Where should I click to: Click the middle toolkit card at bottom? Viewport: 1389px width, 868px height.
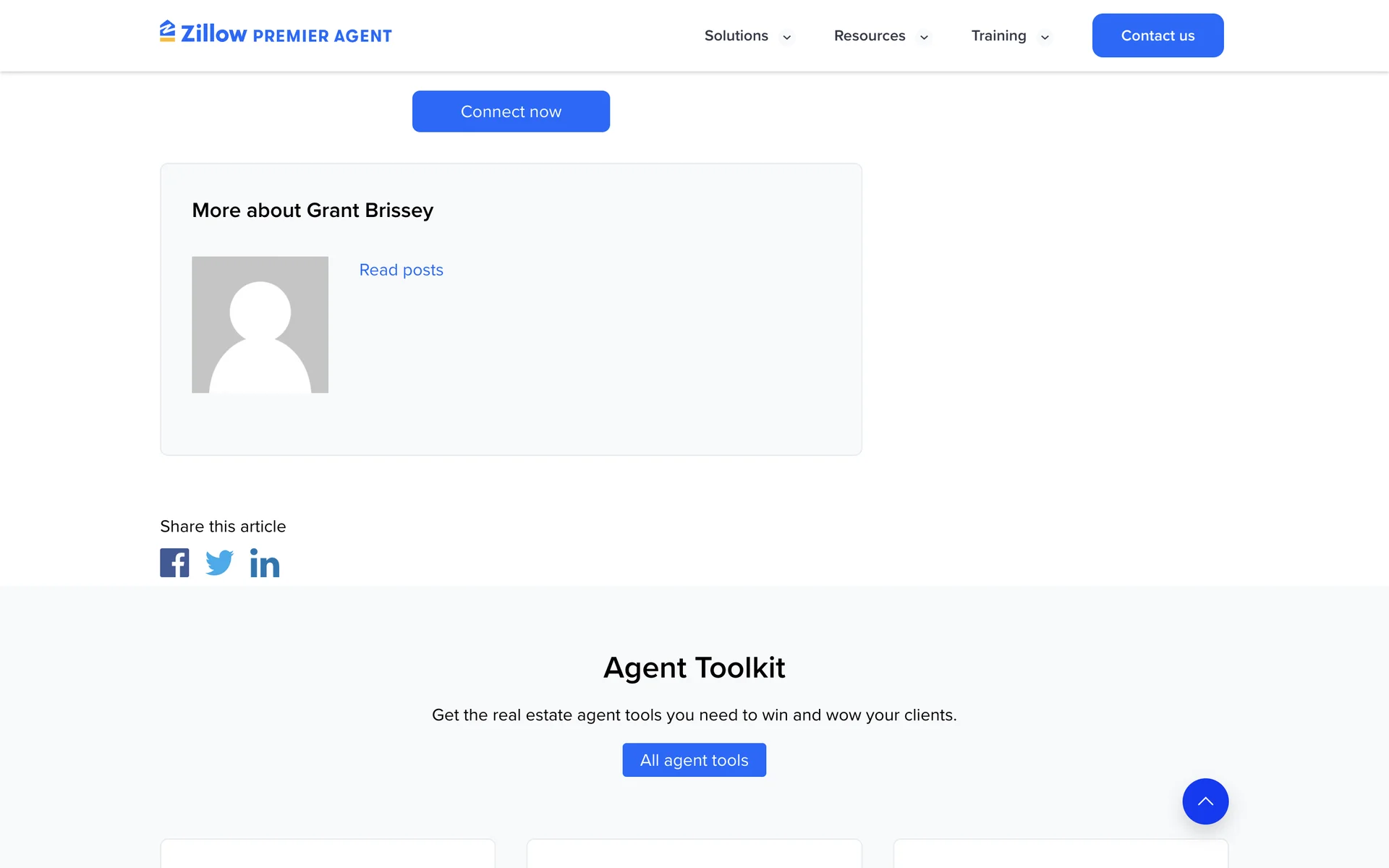tap(694, 854)
